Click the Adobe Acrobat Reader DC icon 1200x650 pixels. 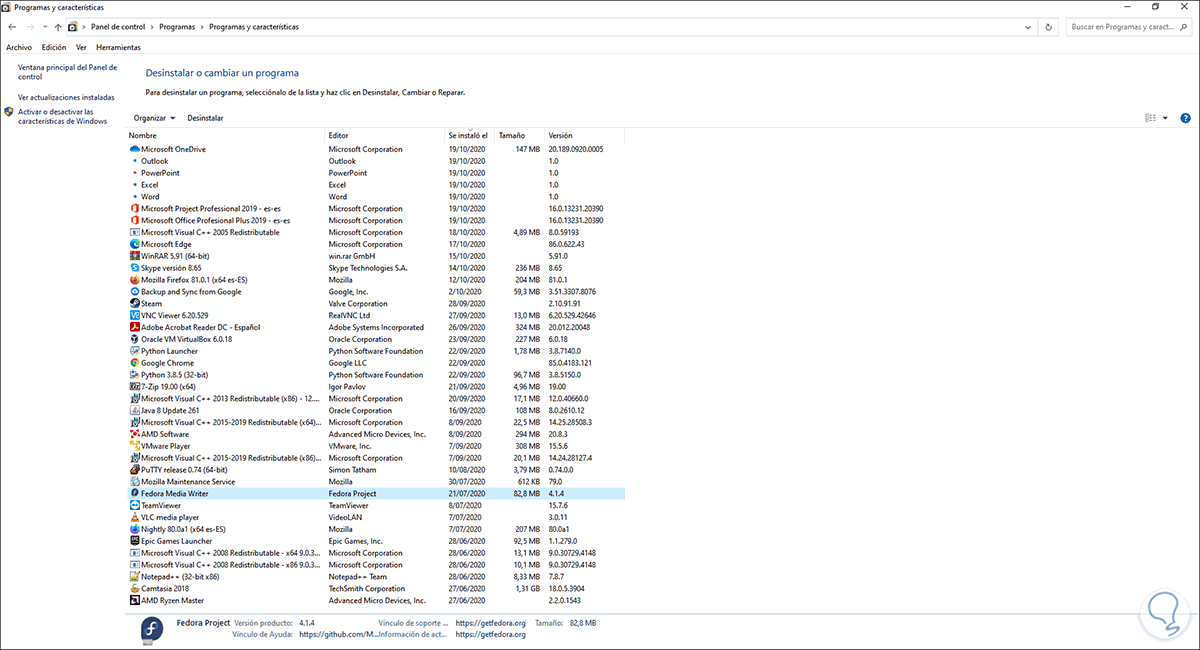pos(134,327)
